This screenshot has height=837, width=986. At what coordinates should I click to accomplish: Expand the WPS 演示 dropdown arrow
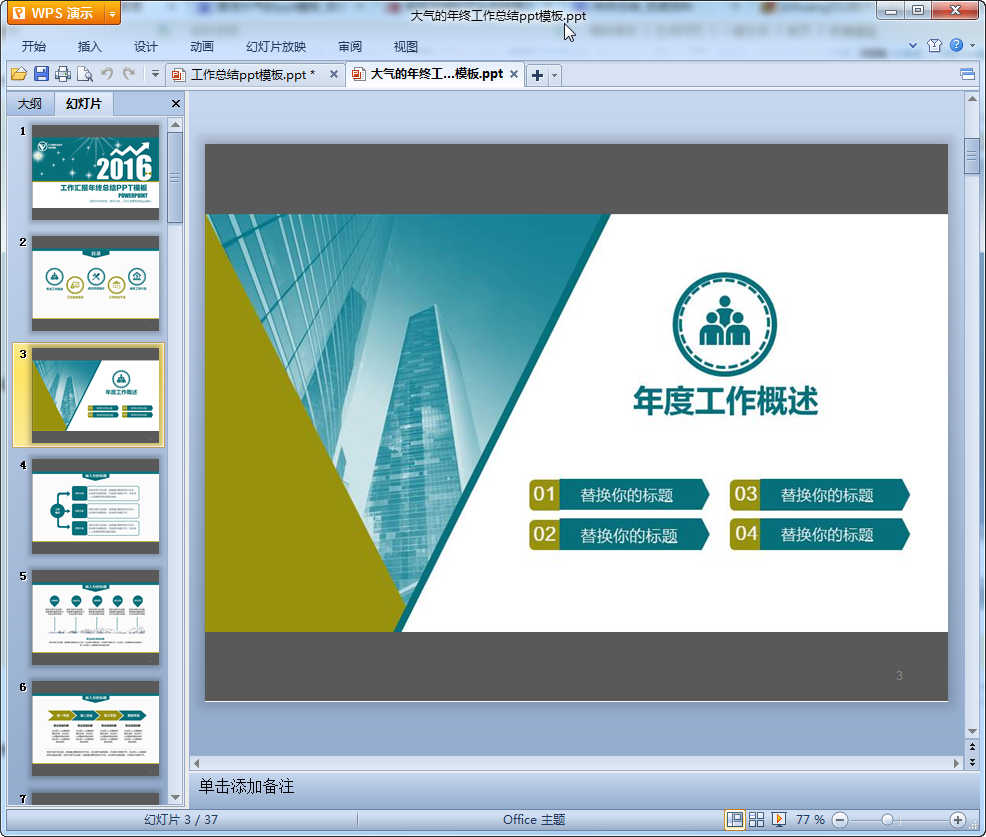(113, 13)
